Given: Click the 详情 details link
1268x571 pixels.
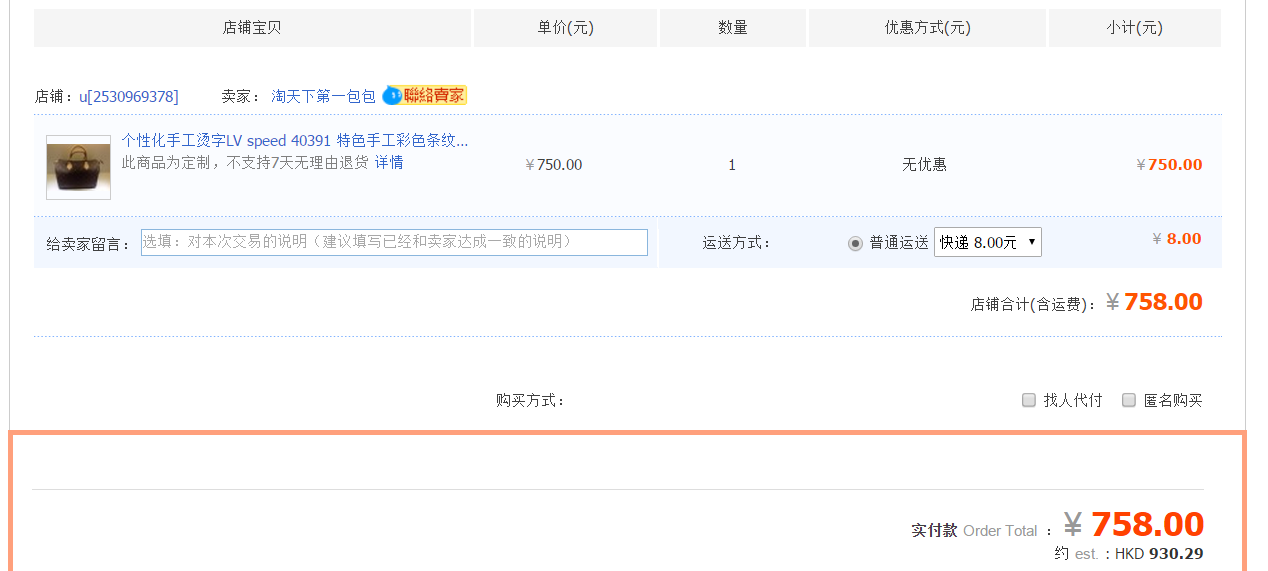Looking at the screenshot, I should 389,163.
